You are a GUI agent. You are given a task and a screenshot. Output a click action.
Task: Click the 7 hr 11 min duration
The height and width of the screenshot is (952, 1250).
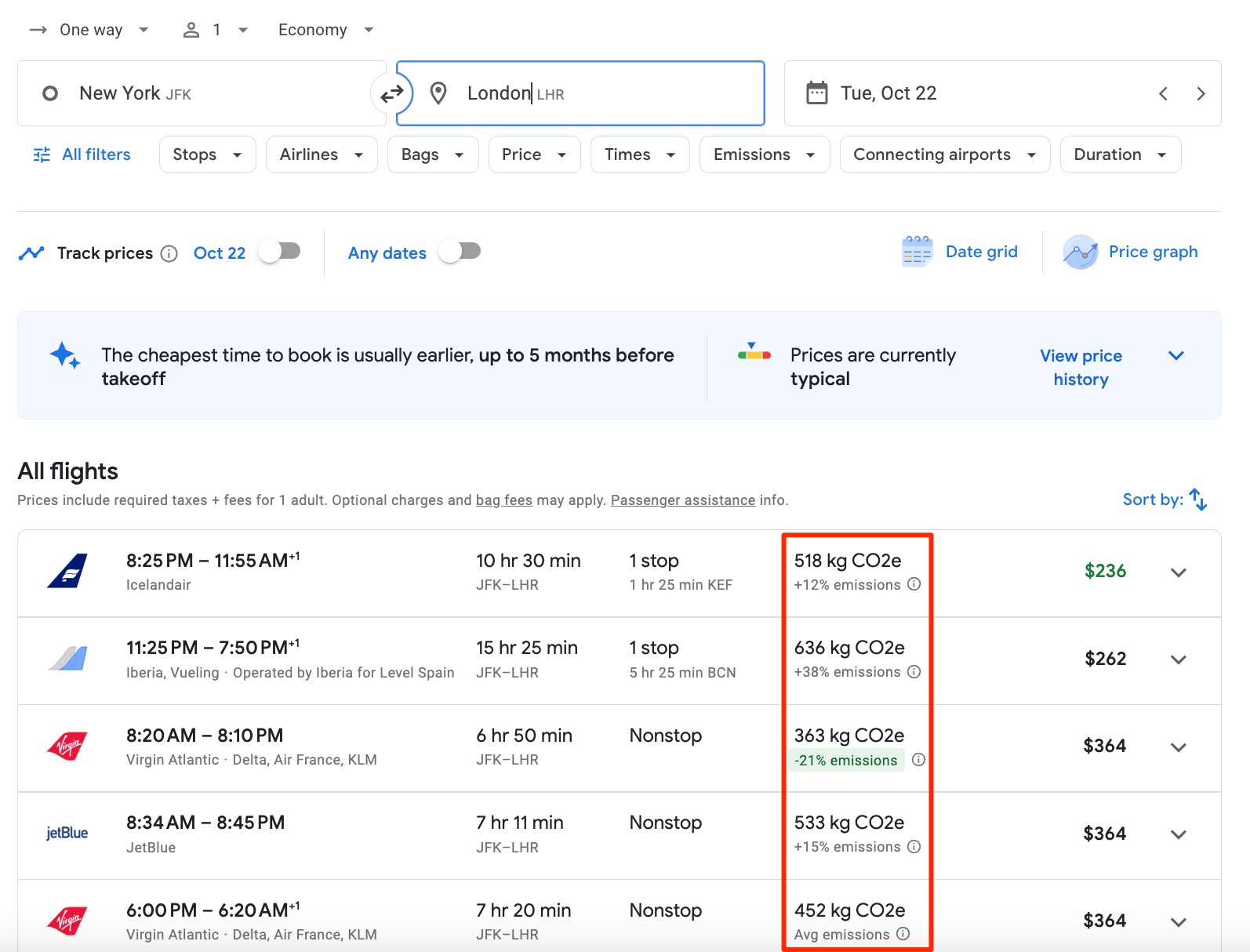point(520,823)
